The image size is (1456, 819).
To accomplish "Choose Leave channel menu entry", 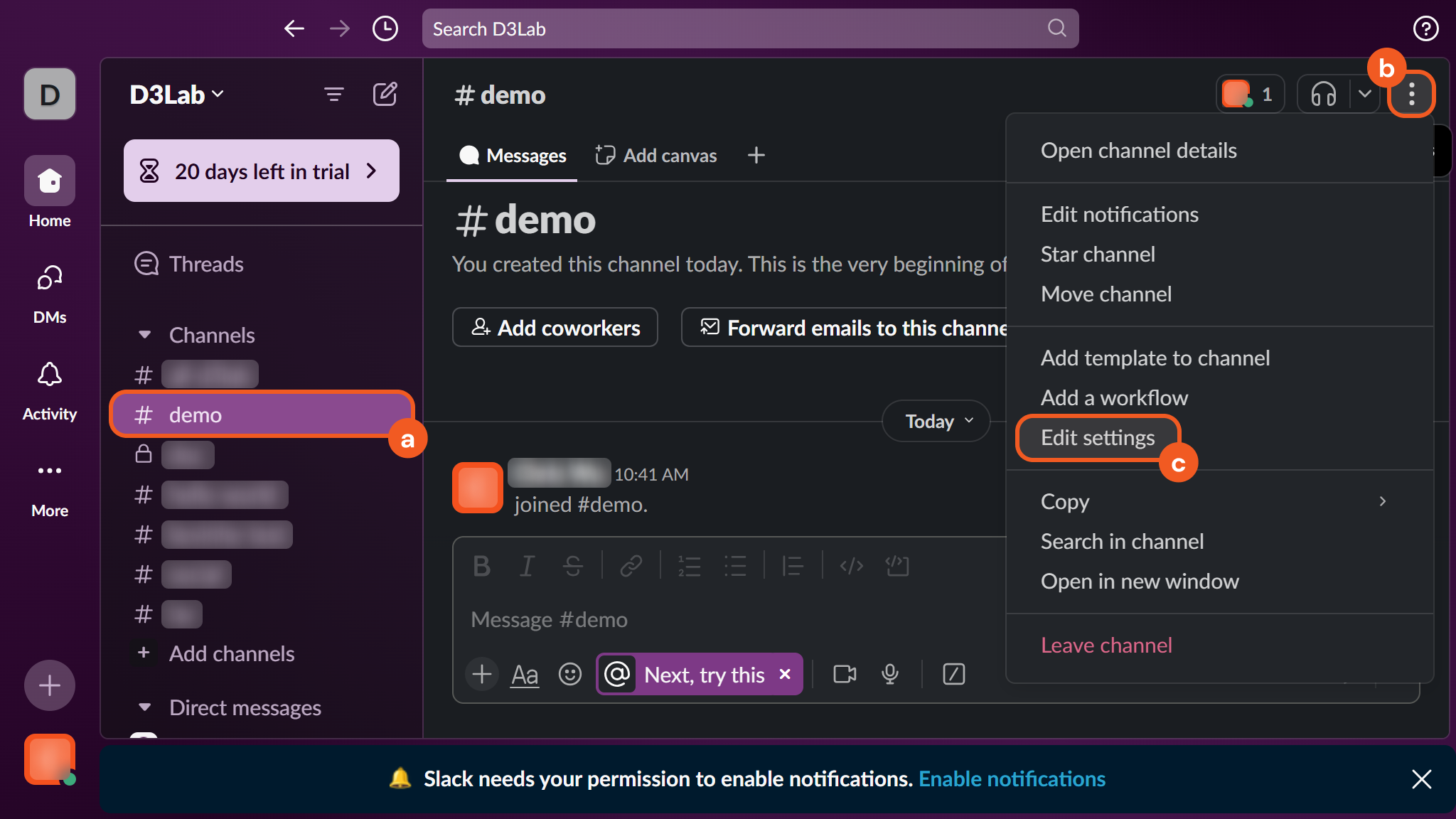I will (1106, 646).
